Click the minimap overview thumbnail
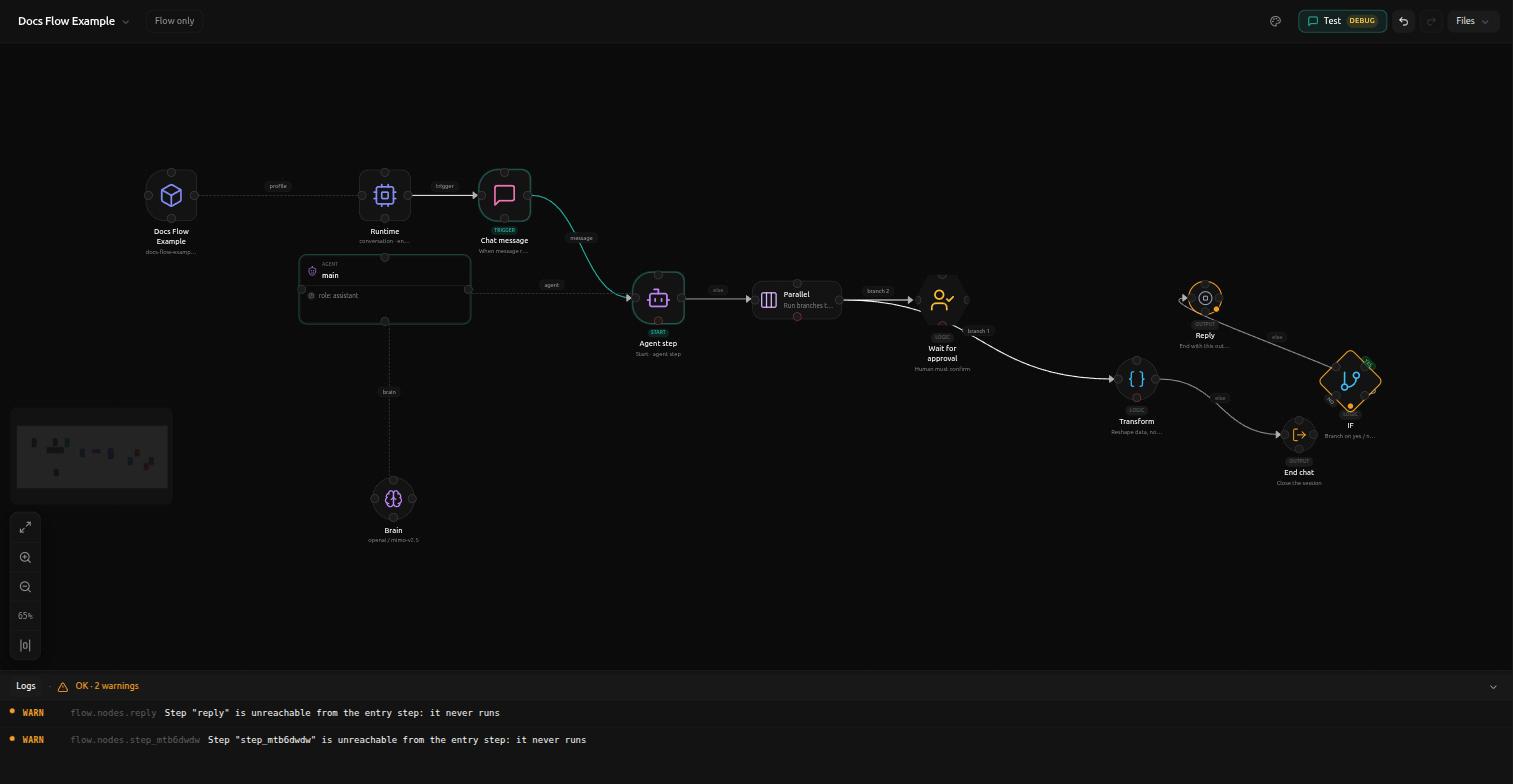Image resolution: width=1513 pixels, height=784 pixels. (x=92, y=457)
